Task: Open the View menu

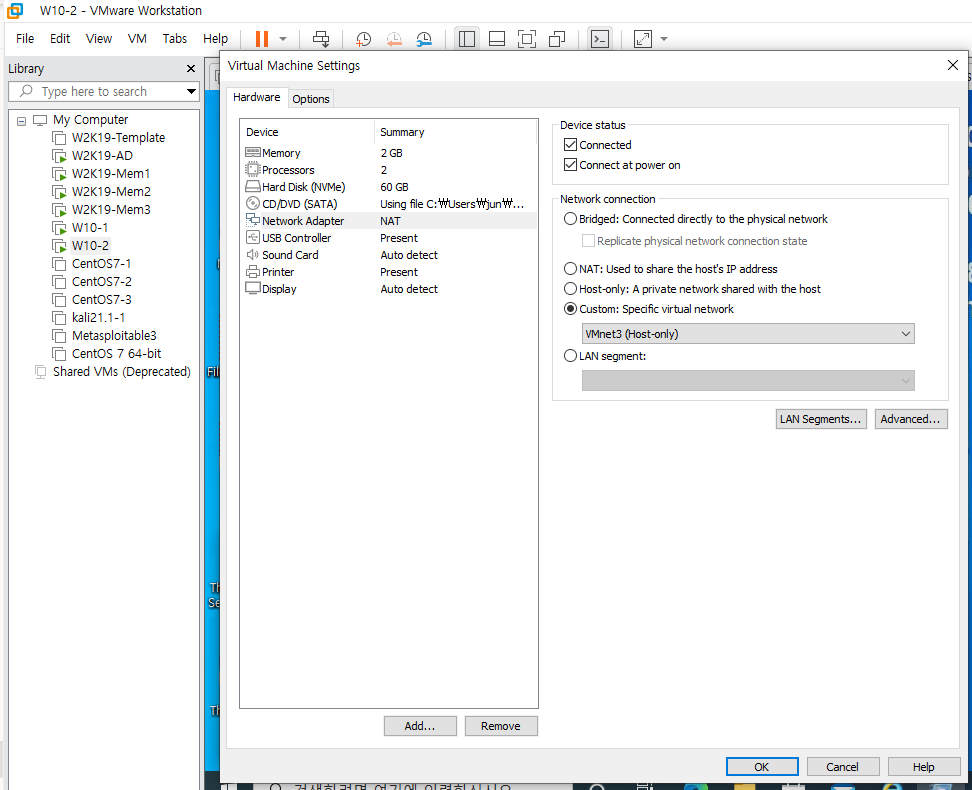Action: click(x=99, y=38)
